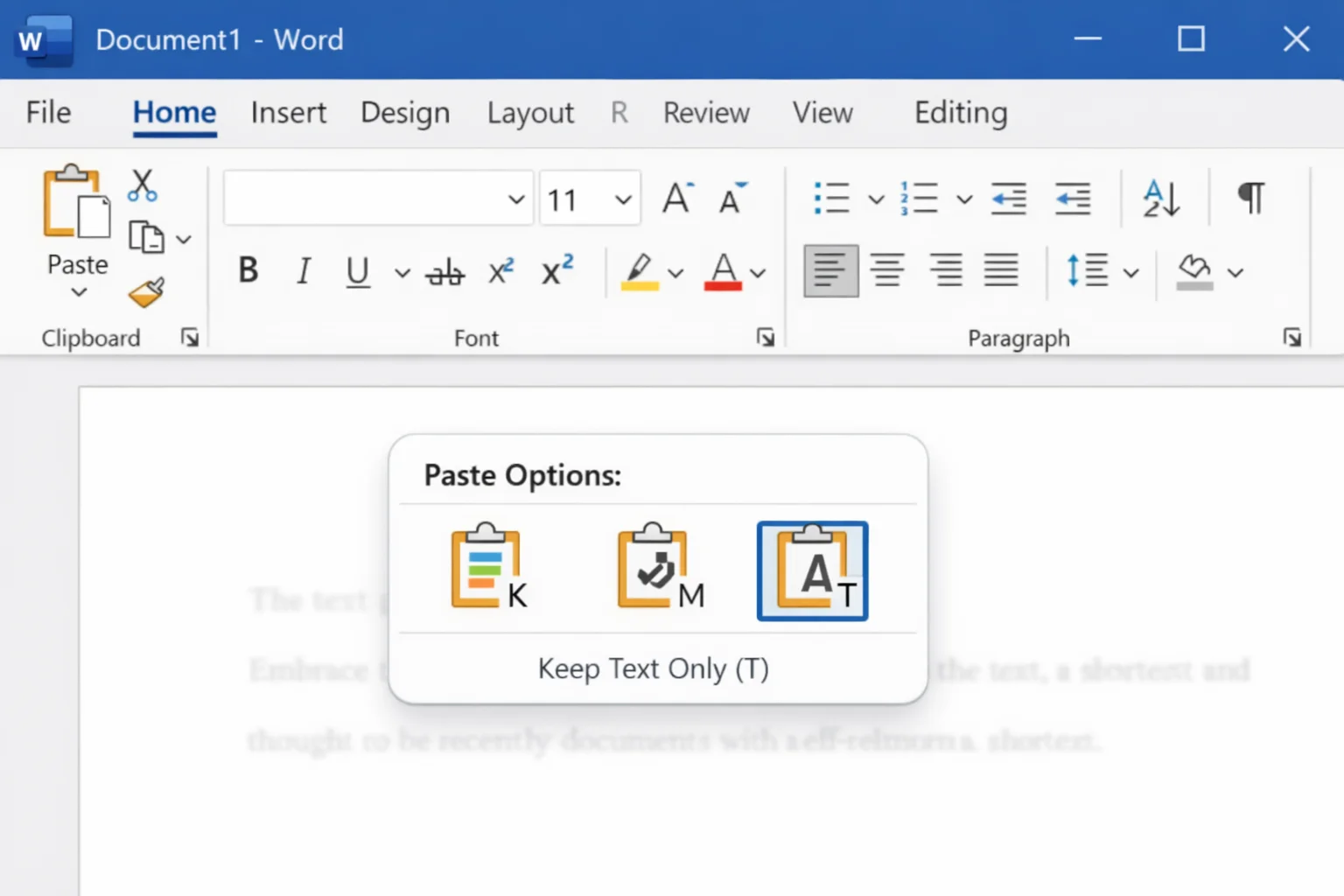The width and height of the screenshot is (1344, 896).
Task: Open highlight color dropdown arrow
Action: (x=675, y=273)
